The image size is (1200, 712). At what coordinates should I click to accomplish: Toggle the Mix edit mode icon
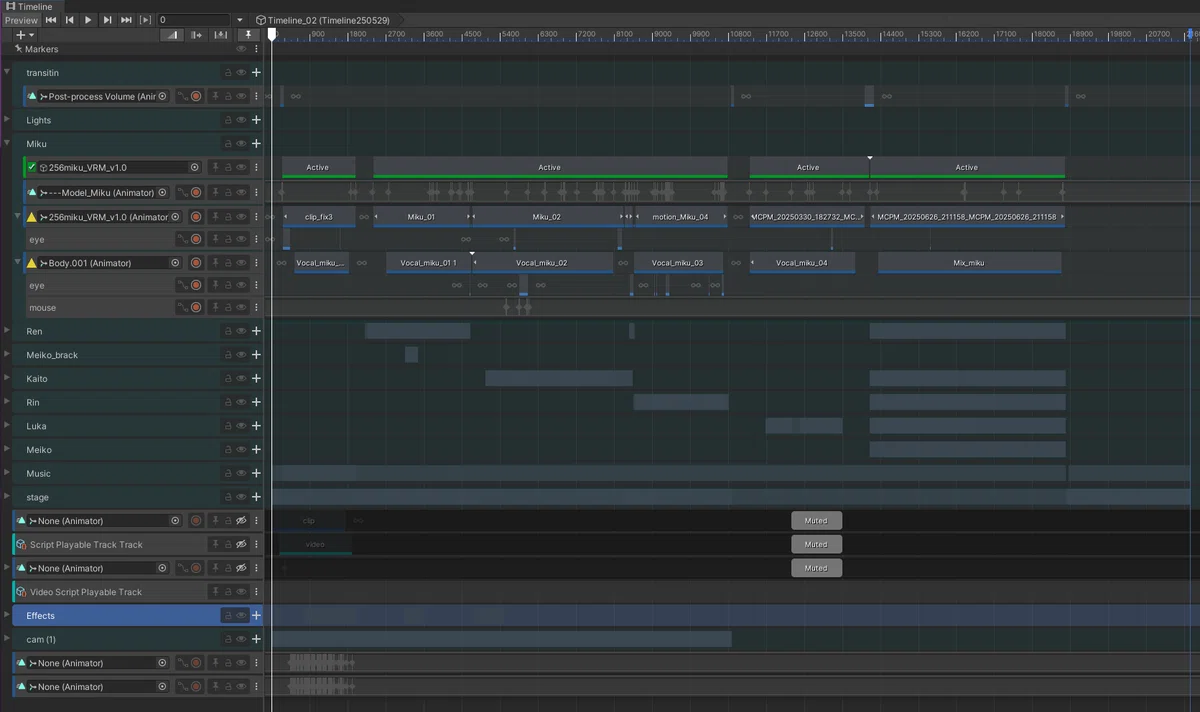pyautogui.click(x=172, y=35)
